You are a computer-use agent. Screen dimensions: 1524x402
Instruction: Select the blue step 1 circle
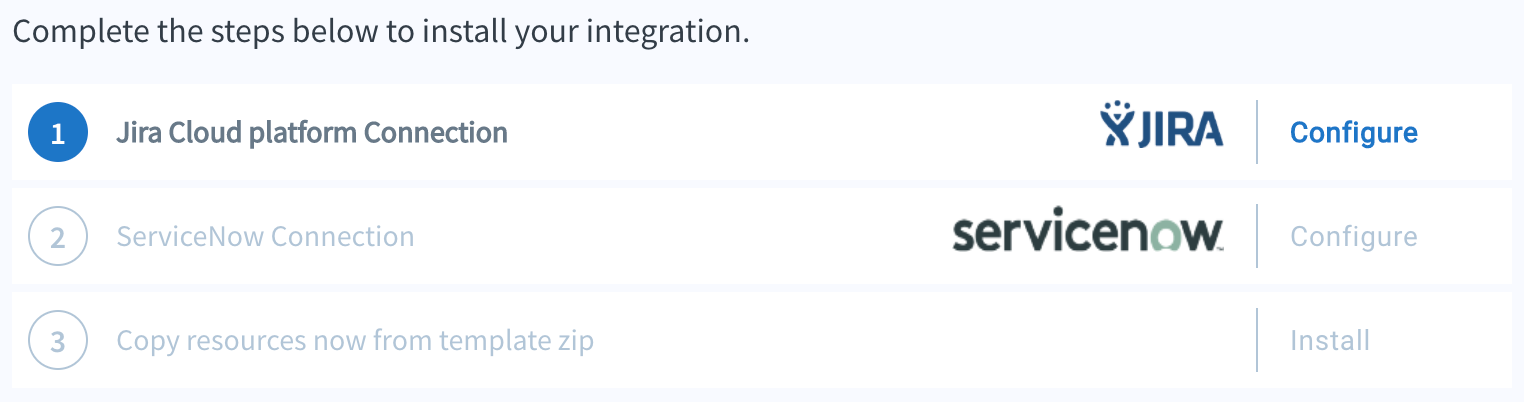pyautogui.click(x=58, y=132)
